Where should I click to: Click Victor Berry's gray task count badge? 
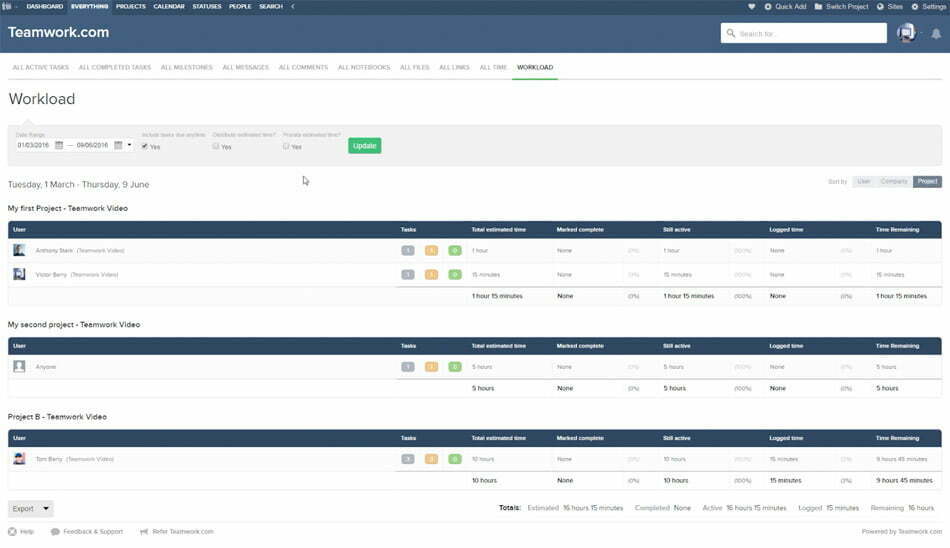point(408,275)
